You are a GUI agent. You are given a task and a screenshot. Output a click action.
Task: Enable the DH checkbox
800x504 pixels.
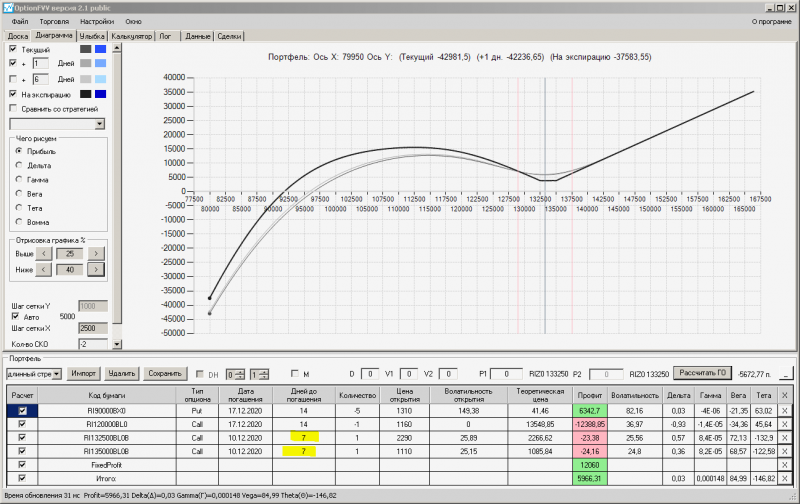point(199,374)
